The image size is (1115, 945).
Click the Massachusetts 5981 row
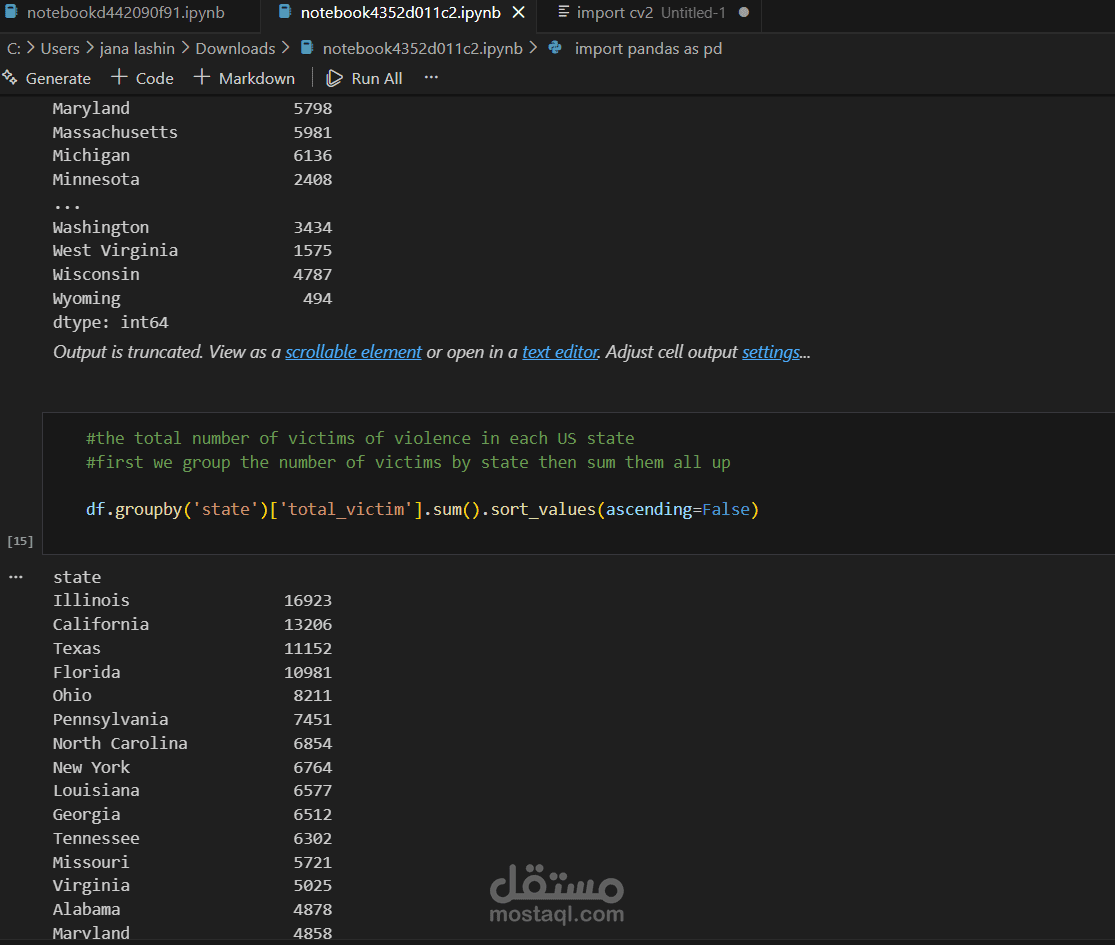(x=192, y=132)
